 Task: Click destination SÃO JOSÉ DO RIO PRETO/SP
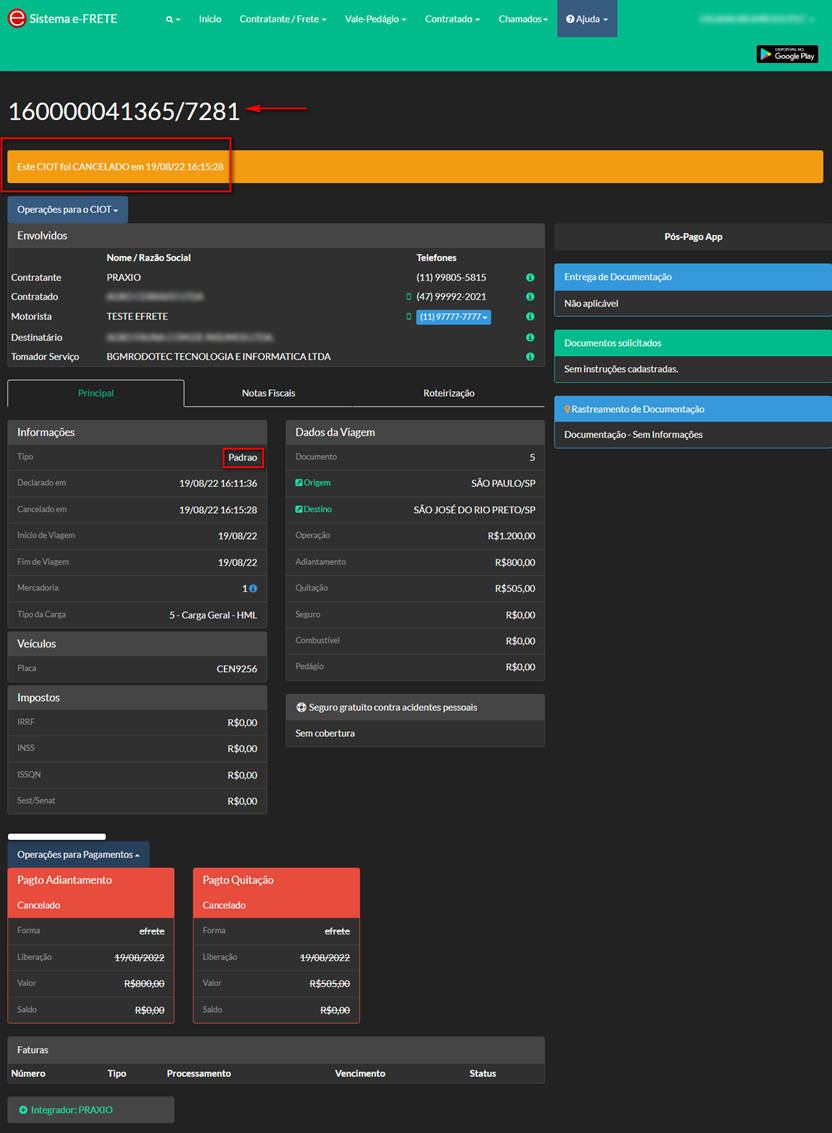click(474, 510)
